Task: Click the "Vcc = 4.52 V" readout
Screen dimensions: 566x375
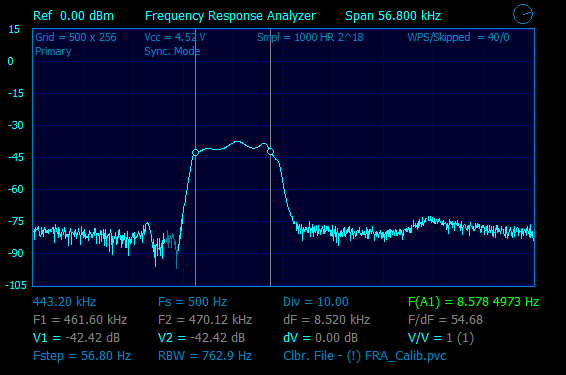Action: [175, 37]
